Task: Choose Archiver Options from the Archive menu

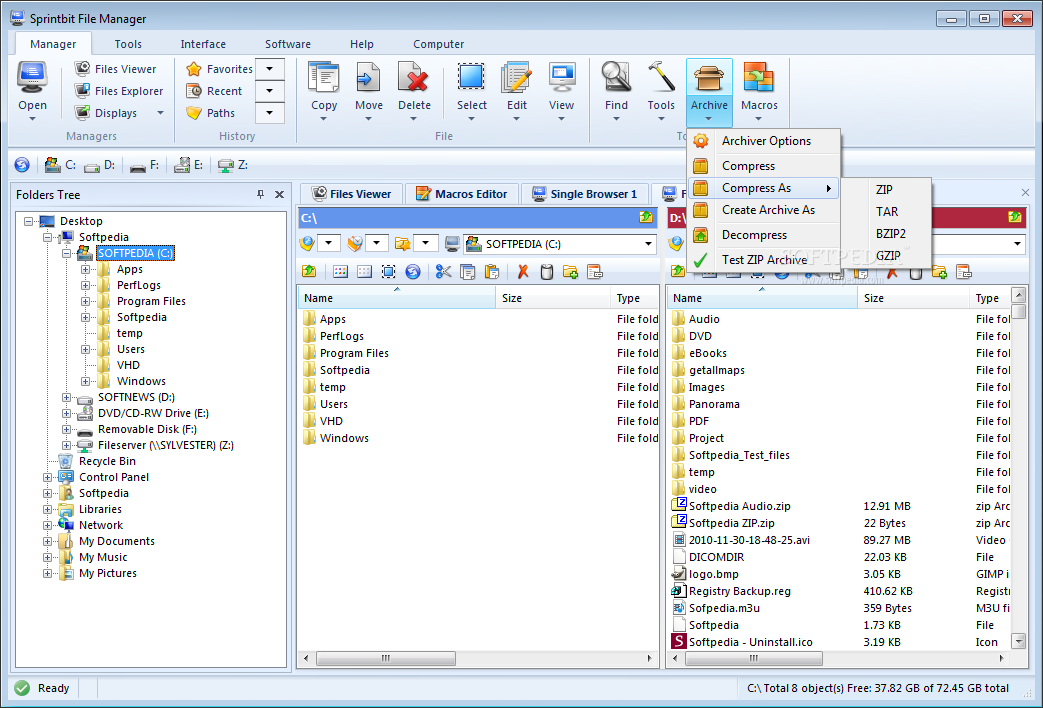Action: (x=764, y=141)
